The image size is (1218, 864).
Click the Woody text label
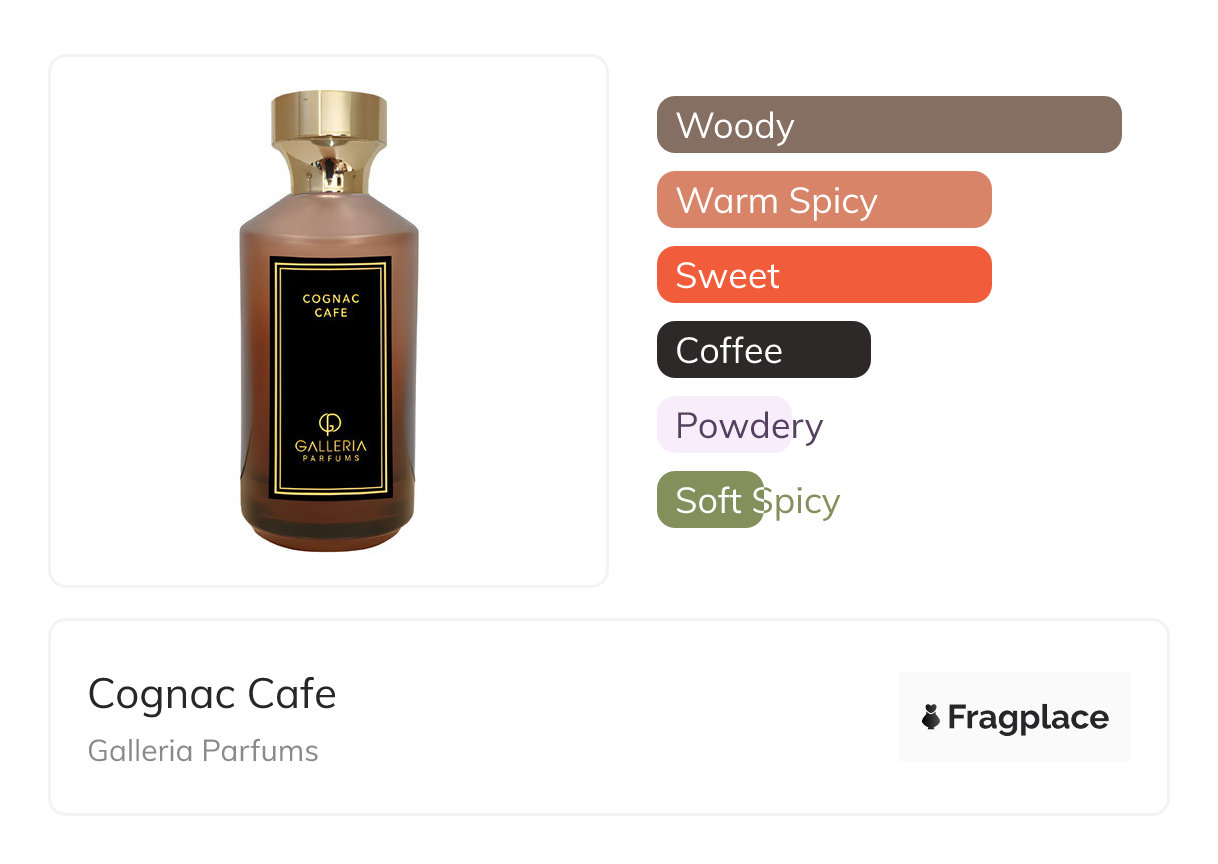tap(735, 126)
